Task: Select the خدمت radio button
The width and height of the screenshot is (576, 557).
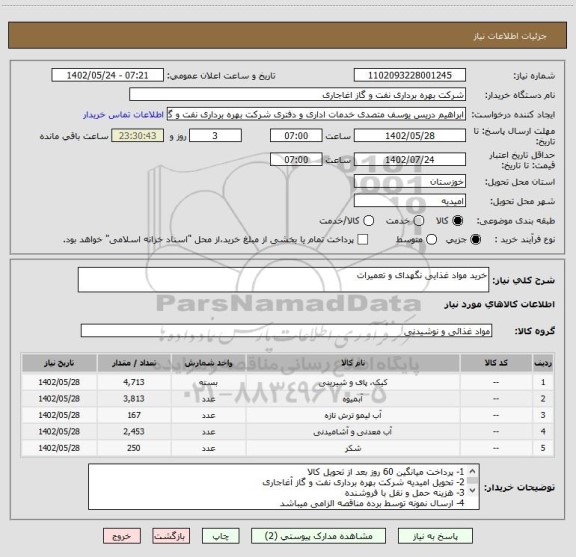Action: [x=419, y=220]
